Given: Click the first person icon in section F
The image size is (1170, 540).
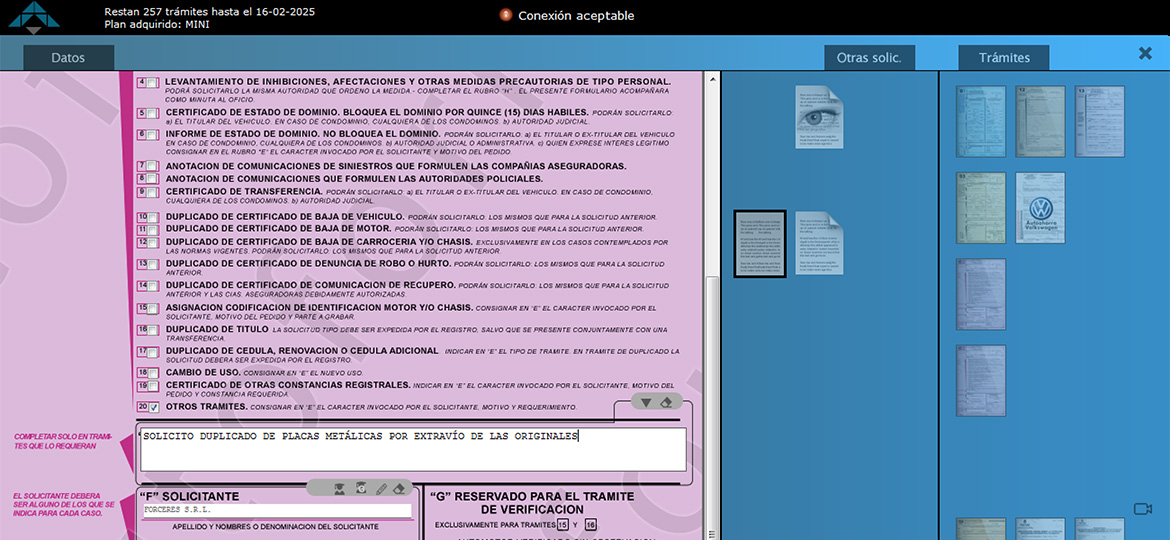Looking at the screenshot, I should [339, 488].
